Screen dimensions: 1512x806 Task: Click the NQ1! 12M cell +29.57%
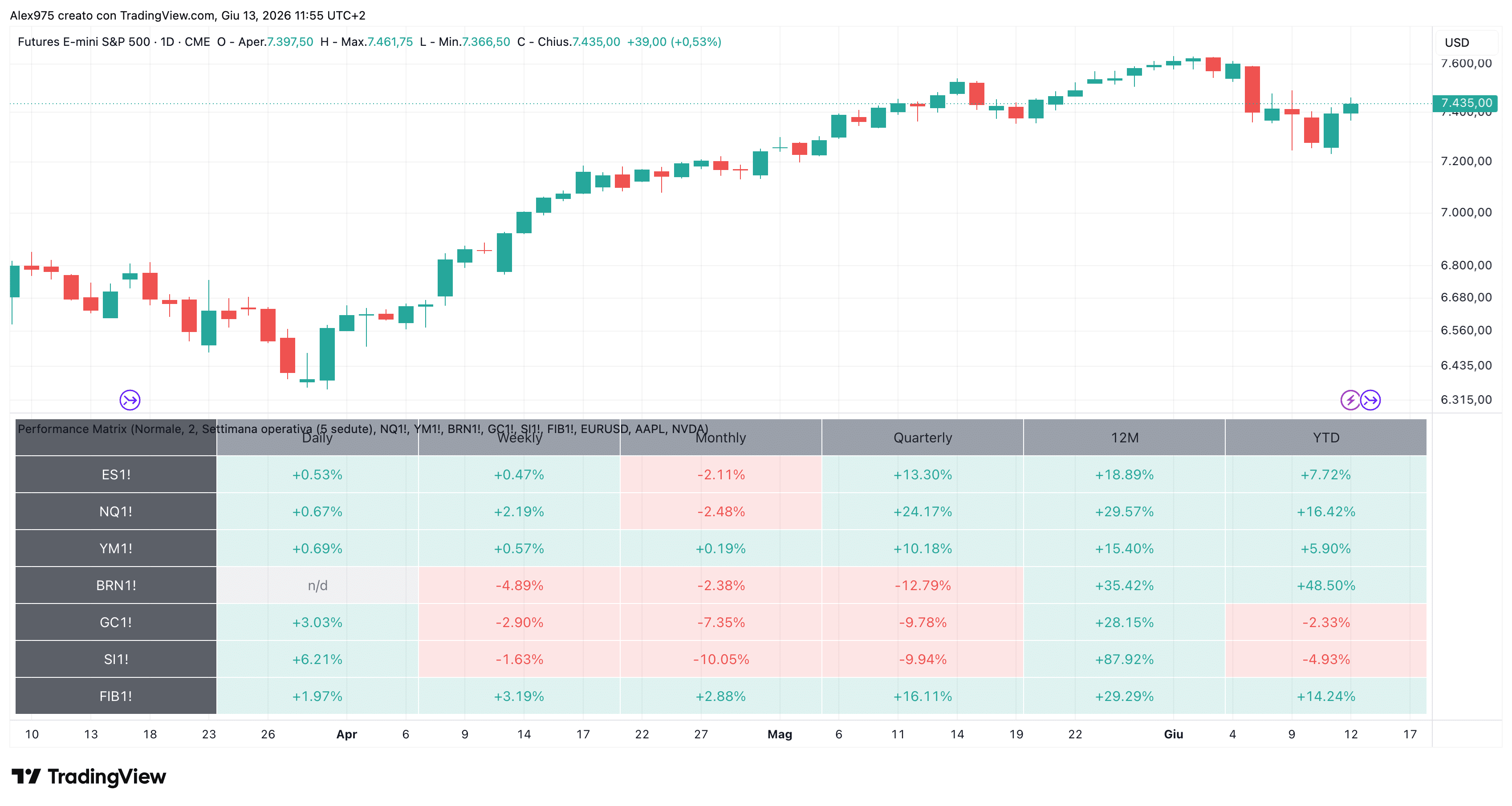pos(1125,511)
